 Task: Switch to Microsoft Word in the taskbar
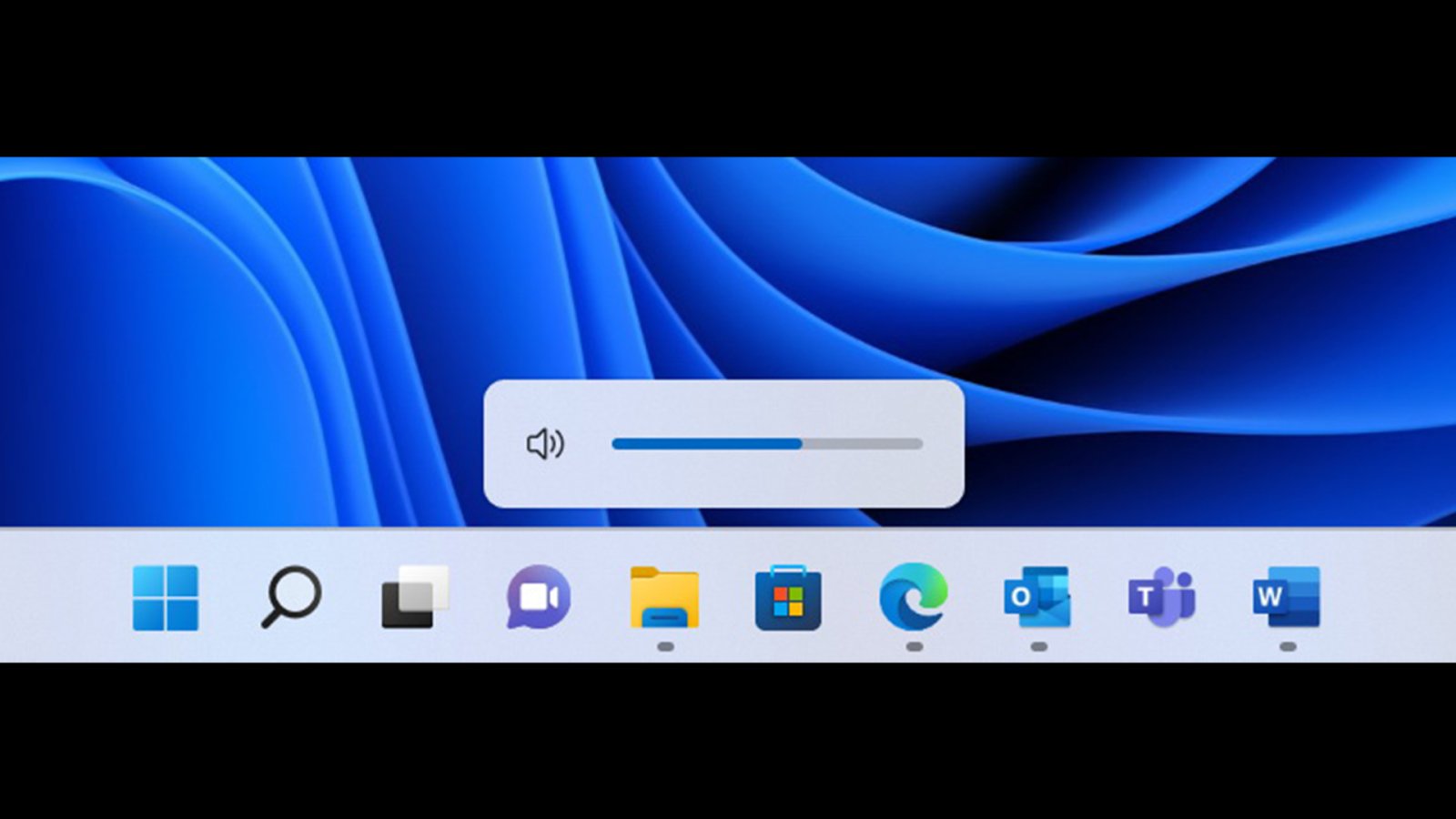1286,597
